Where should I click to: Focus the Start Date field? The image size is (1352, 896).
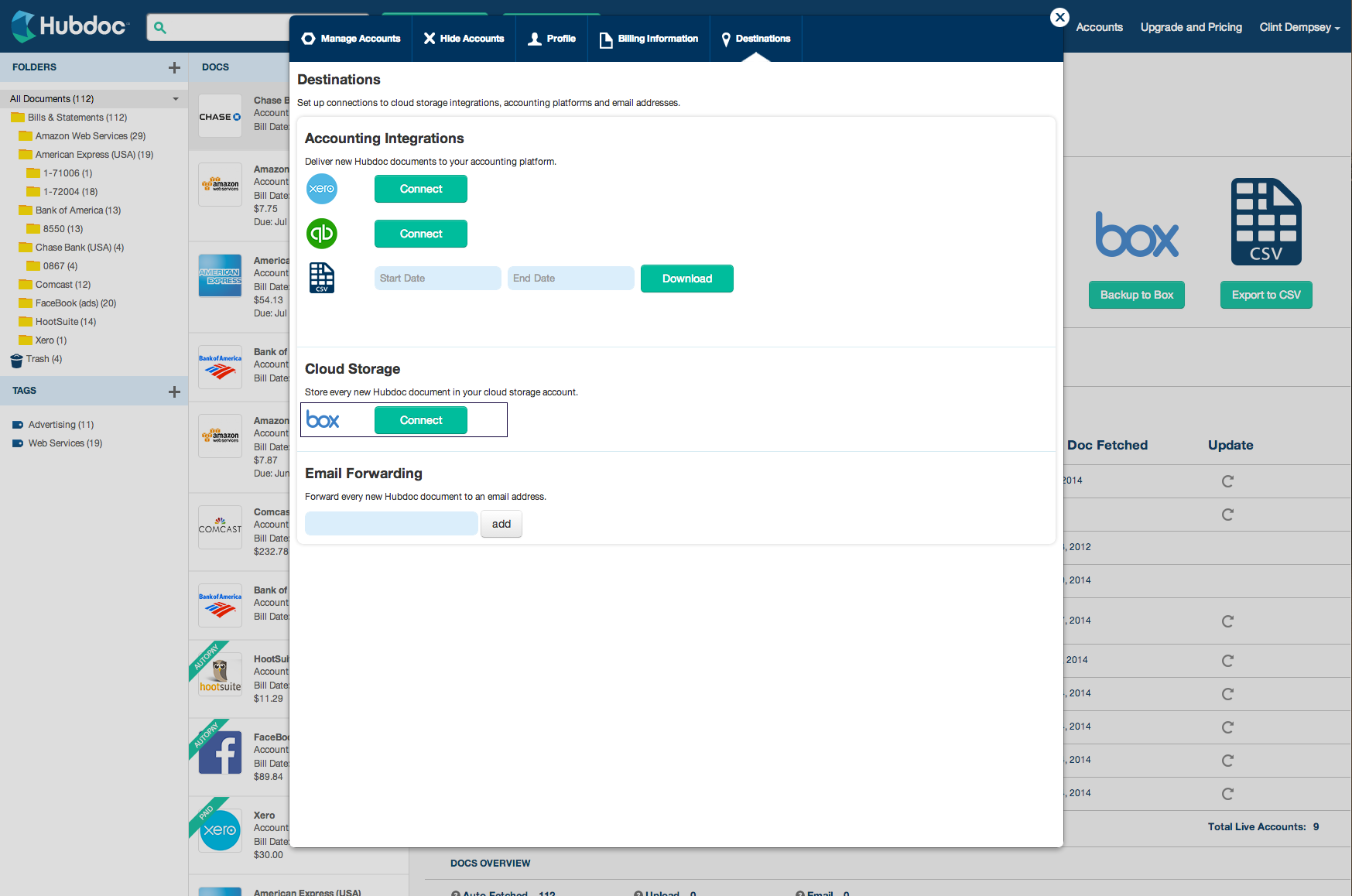(438, 279)
